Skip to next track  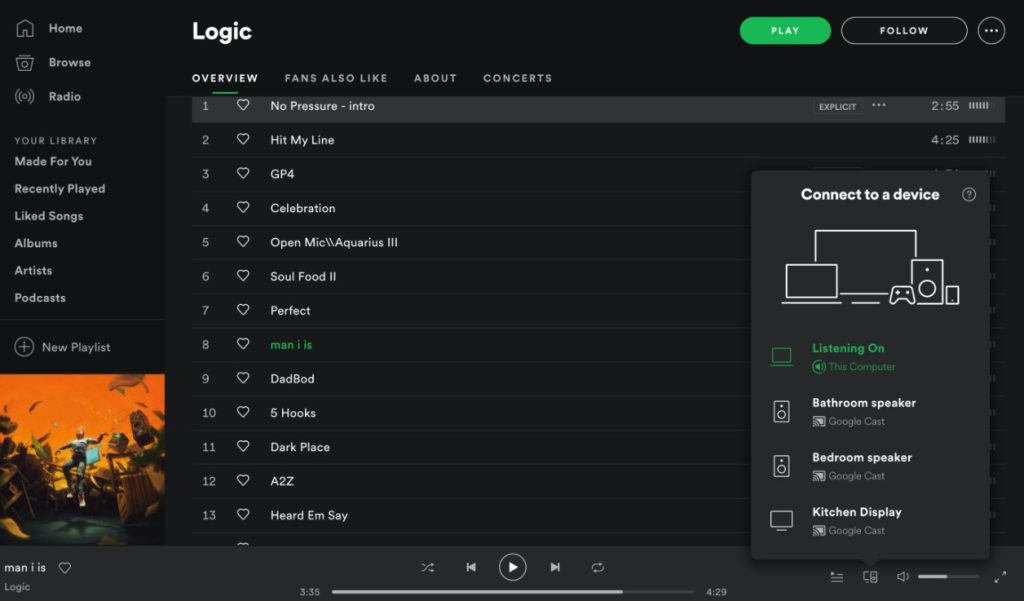pos(555,567)
